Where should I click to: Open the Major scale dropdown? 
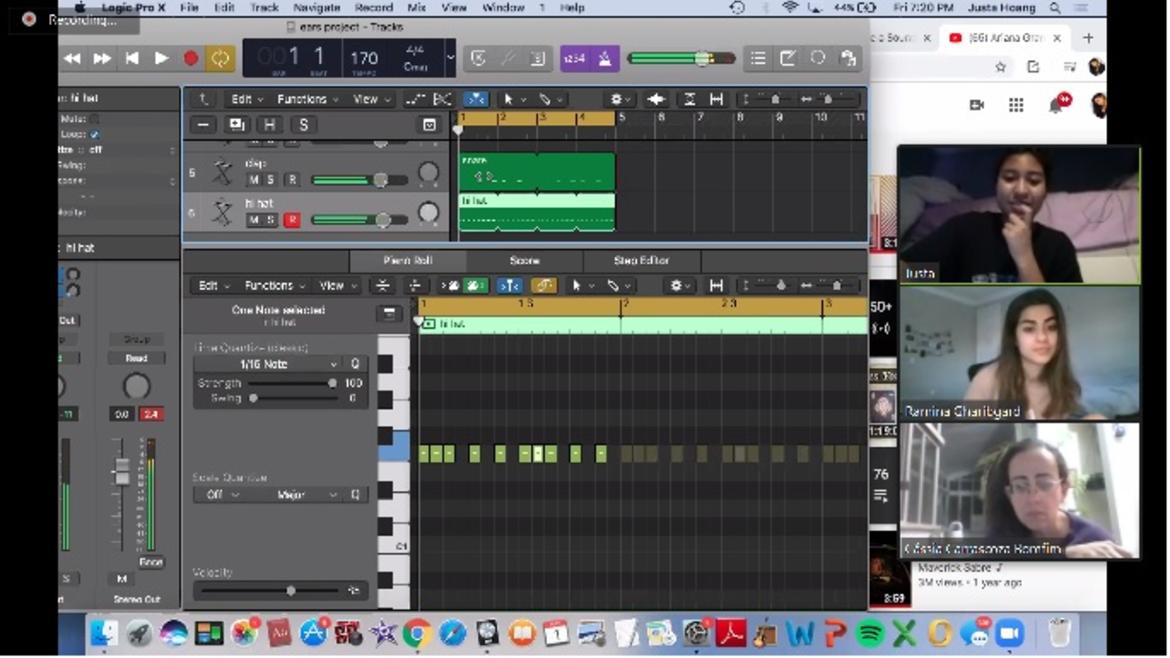(297, 495)
